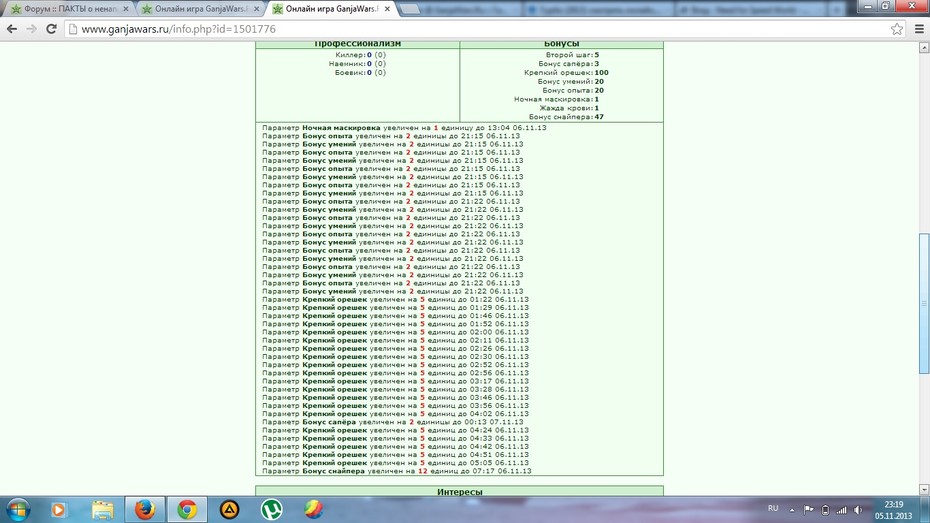Click the colorful ball taskbar icon
Viewport: 930px width, 523px height.
click(314, 509)
